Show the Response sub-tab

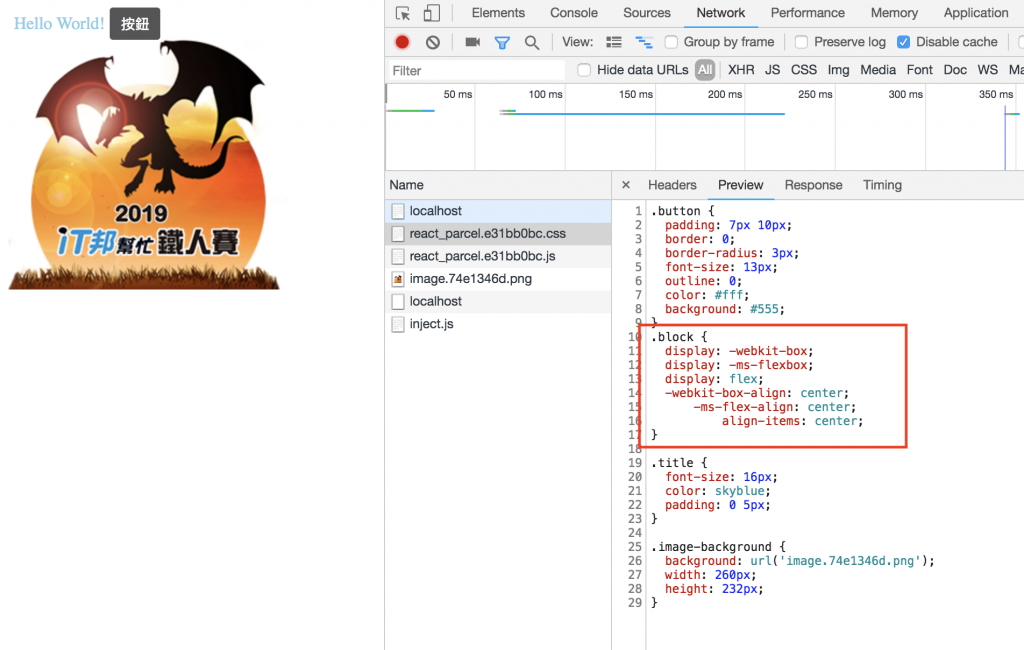[x=813, y=185]
